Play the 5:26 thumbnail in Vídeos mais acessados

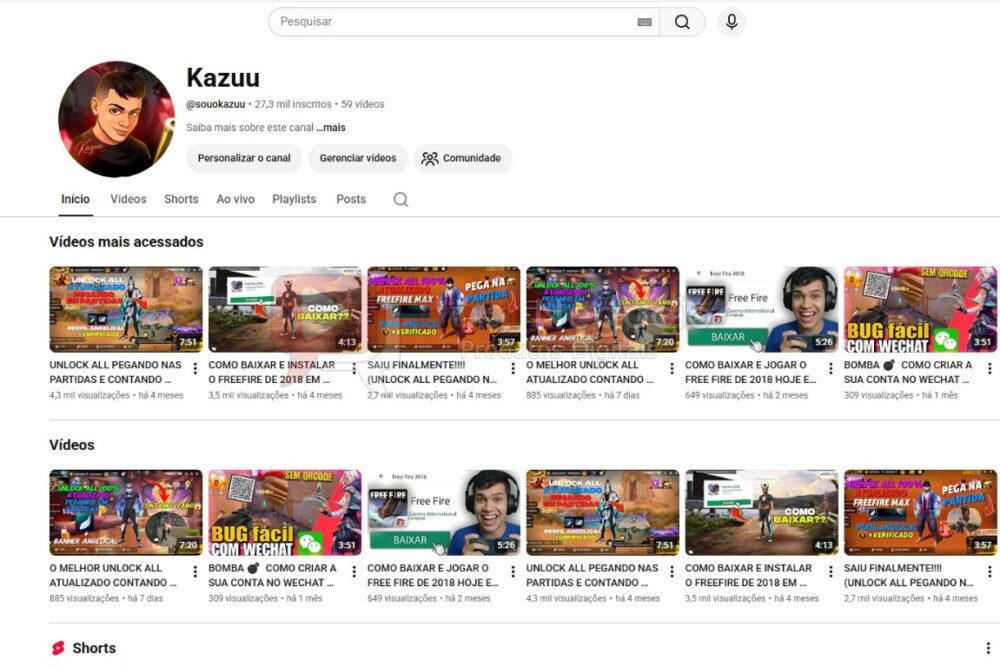tap(761, 309)
